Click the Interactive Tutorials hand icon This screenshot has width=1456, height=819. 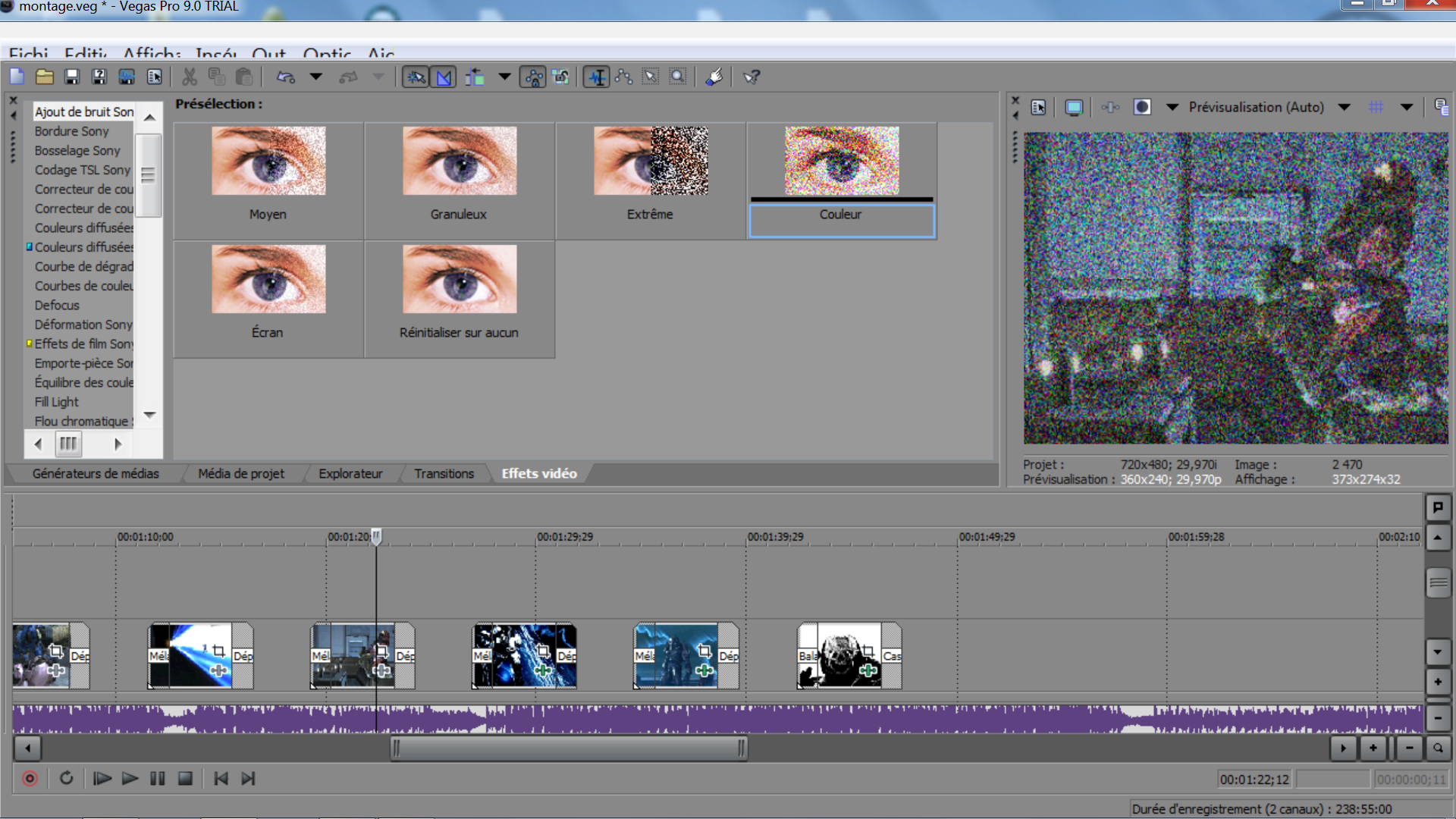click(x=714, y=77)
